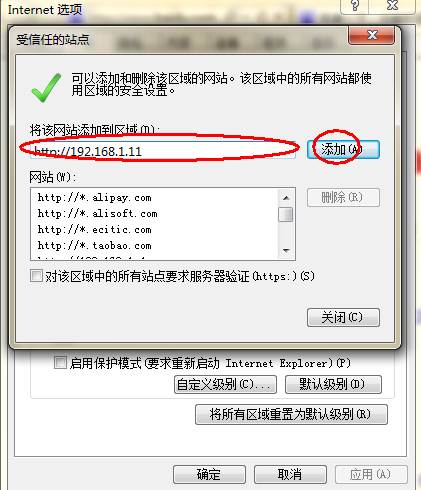Click the website list scroll down arrow

point(286,250)
